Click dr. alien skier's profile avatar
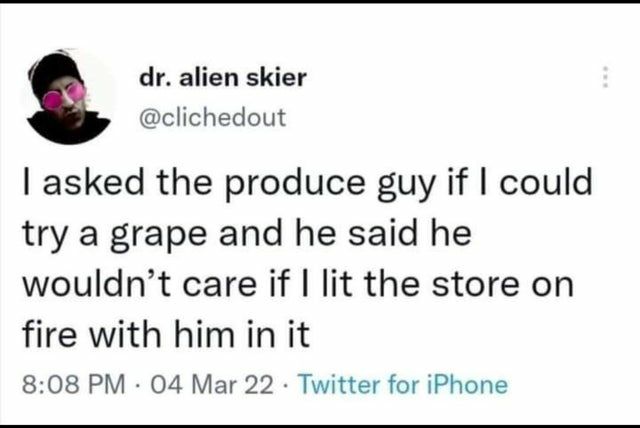The height and width of the screenshot is (428, 640). click(x=69, y=97)
